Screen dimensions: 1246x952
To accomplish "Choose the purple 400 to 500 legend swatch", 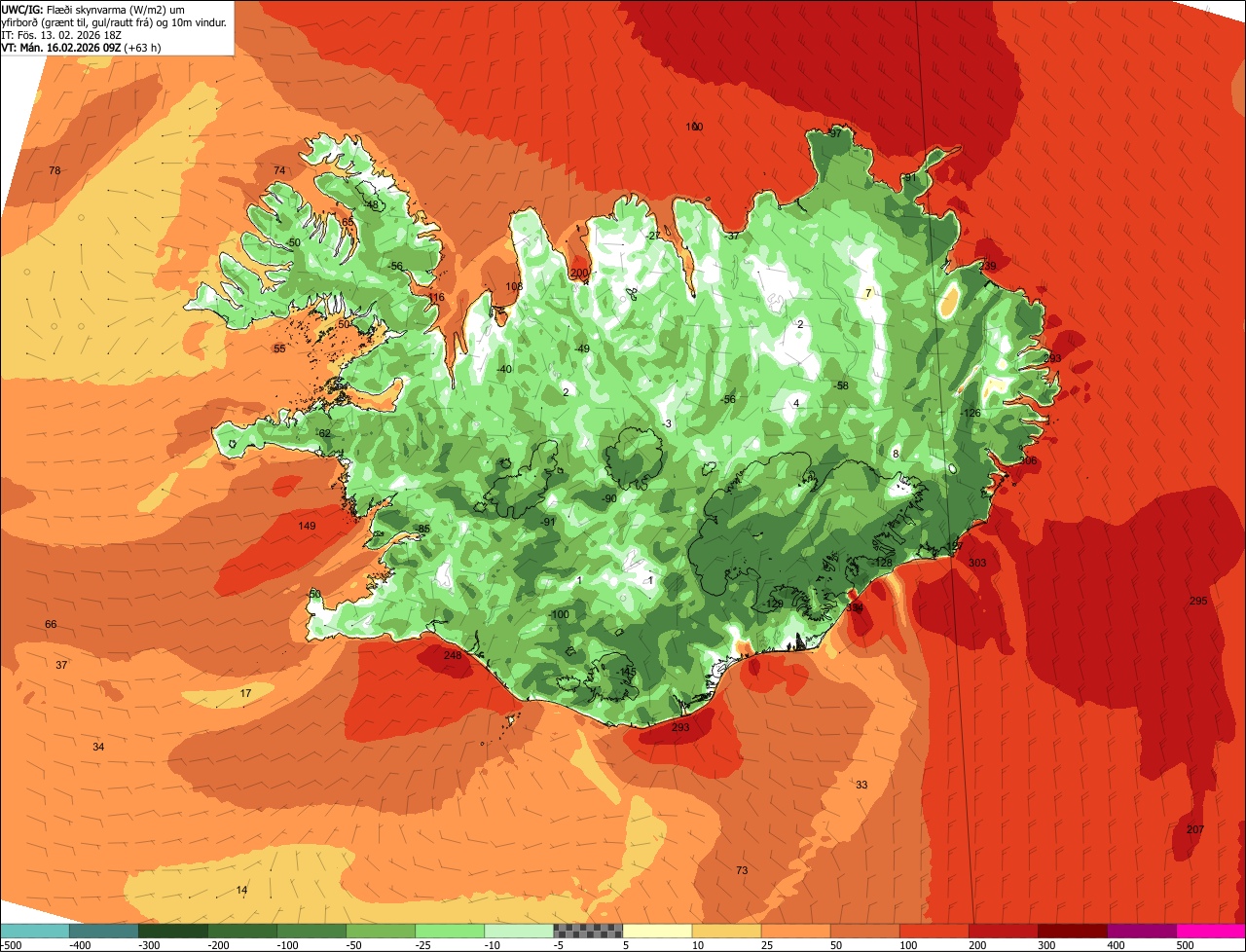I will point(1141,931).
